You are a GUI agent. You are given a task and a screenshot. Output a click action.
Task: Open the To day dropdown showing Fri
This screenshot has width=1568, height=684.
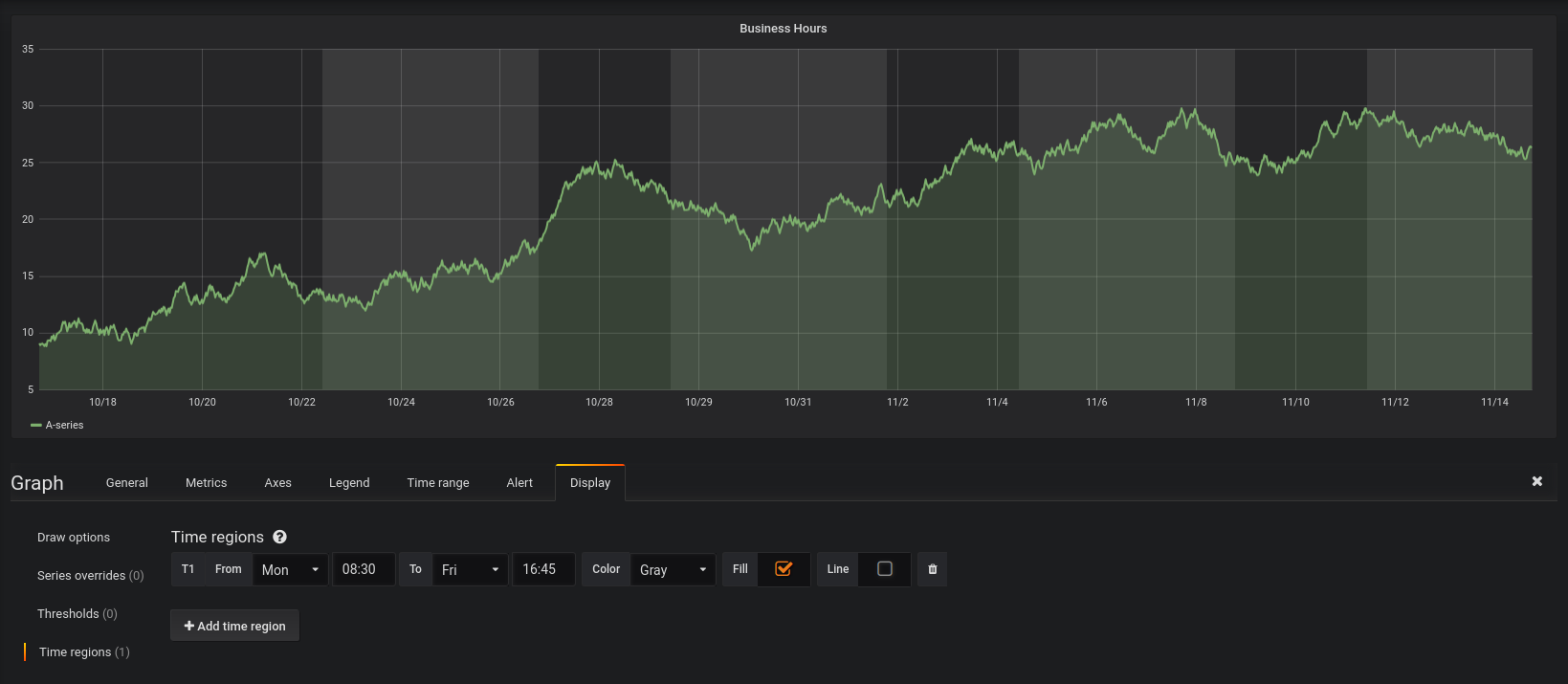point(470,570)
